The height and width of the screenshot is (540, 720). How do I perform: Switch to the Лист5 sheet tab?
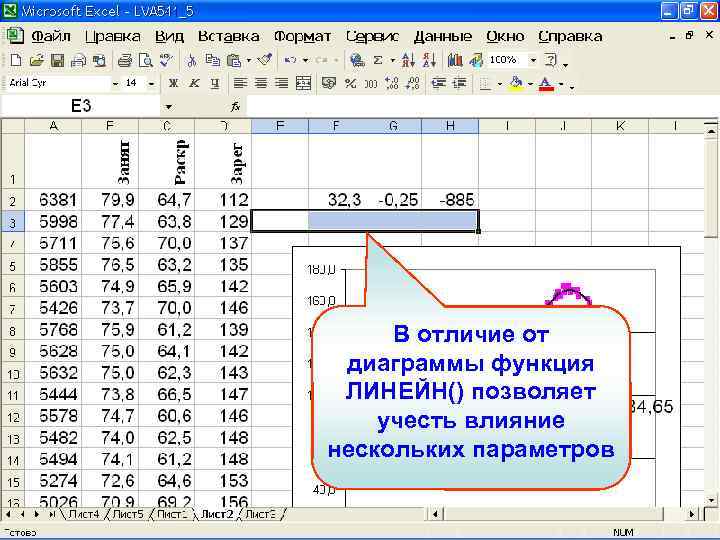pos(128,514)
